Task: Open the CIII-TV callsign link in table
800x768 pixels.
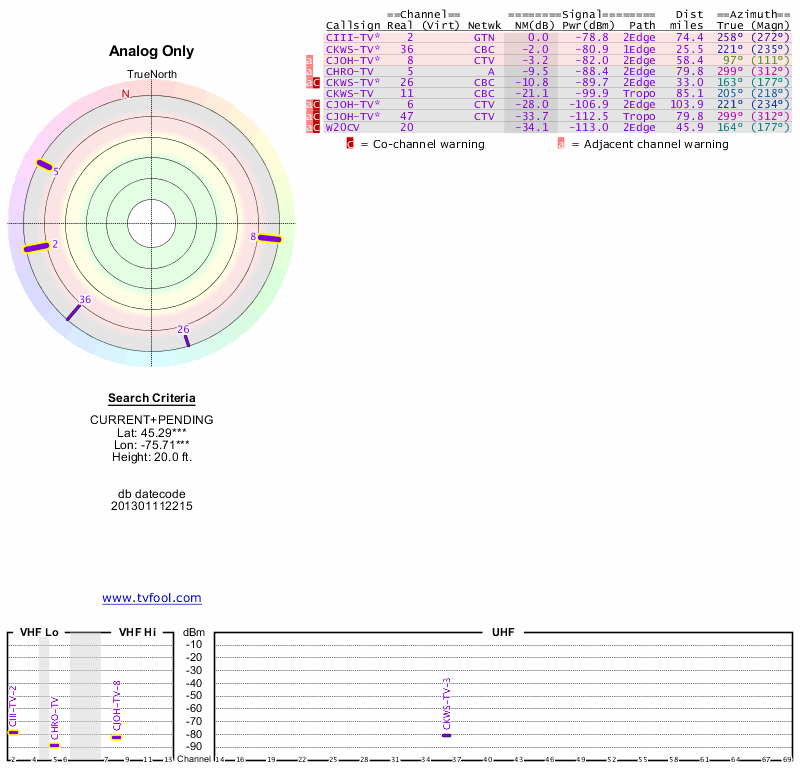Action: (353, 37)
